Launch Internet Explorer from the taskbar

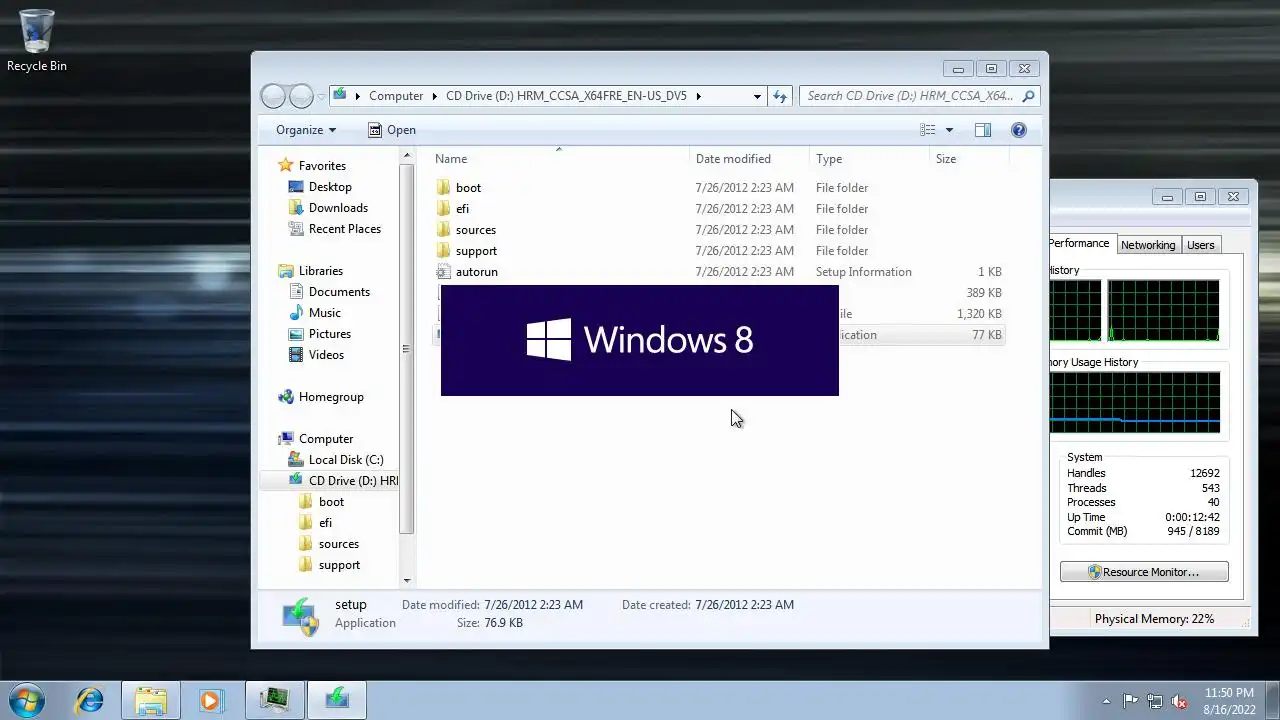pyautogui.click(x=90, y=700)
